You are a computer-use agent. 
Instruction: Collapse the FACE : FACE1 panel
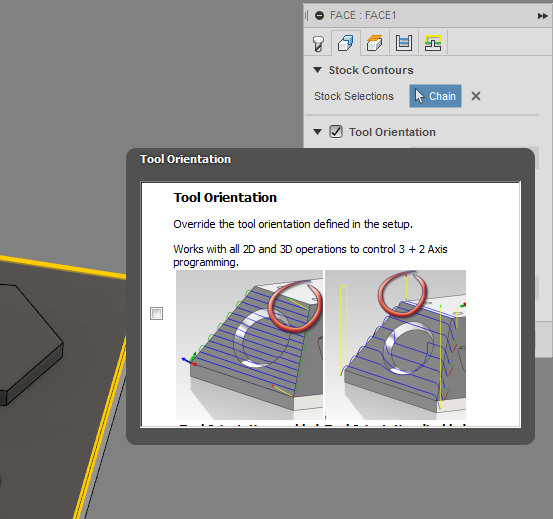click(319, 16)
